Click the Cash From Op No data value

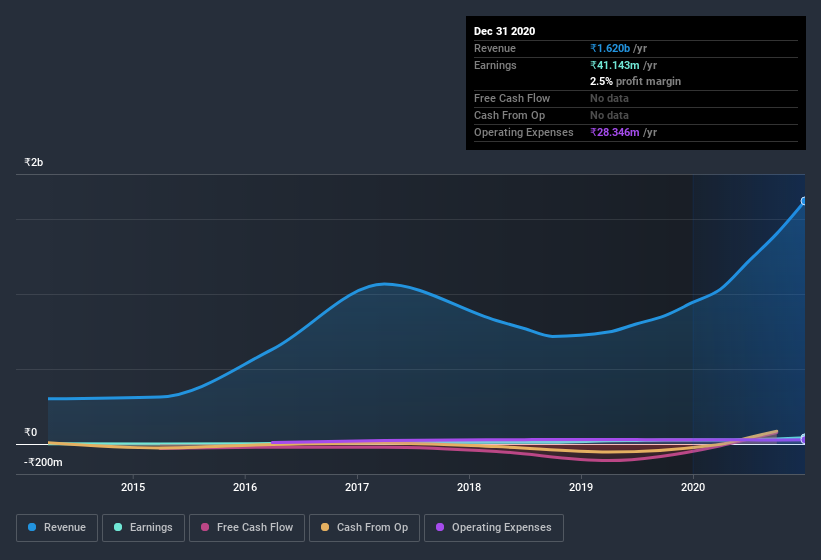(609, 115)
